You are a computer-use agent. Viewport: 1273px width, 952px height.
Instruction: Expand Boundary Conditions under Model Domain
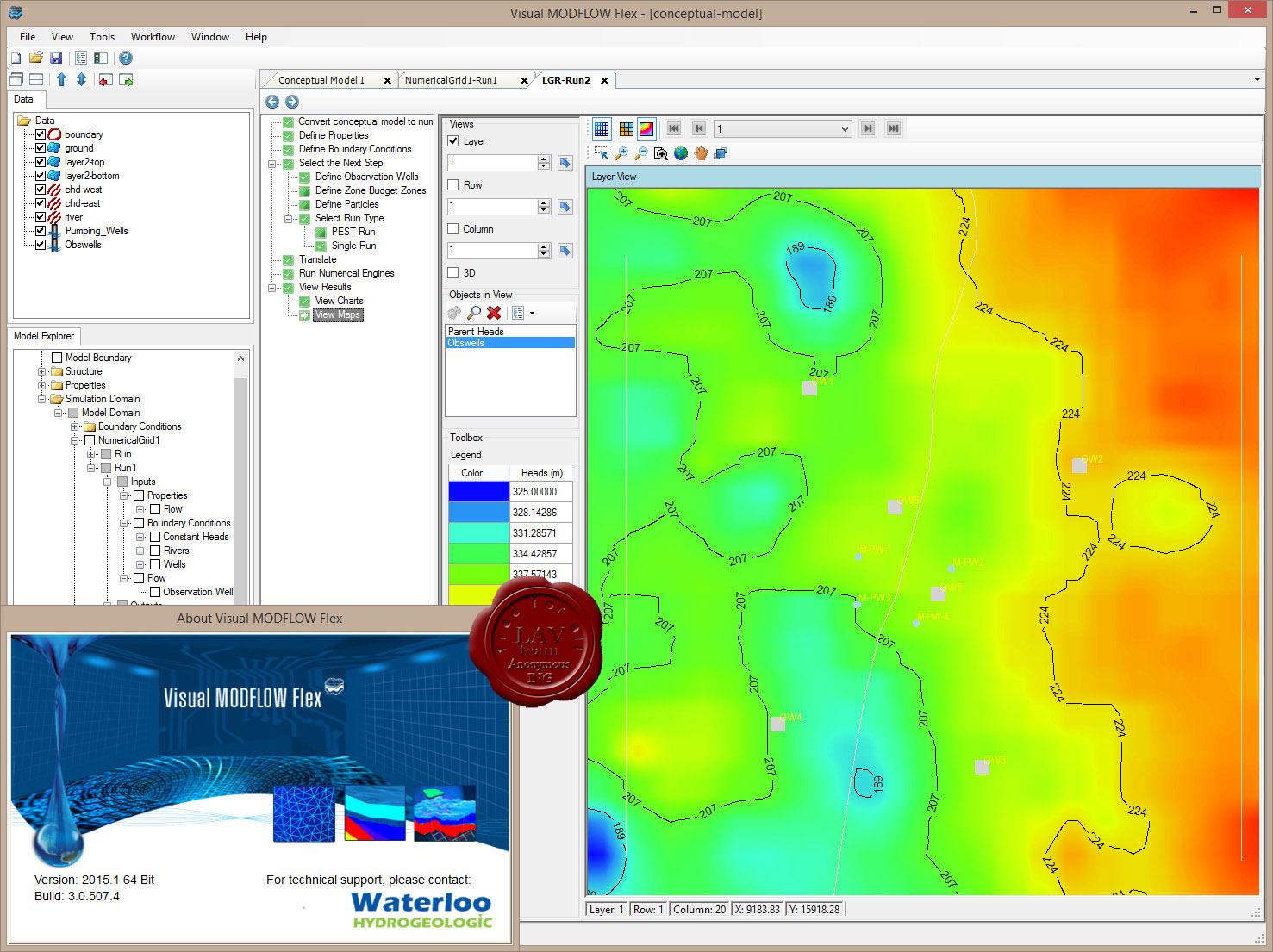point(75,426)
